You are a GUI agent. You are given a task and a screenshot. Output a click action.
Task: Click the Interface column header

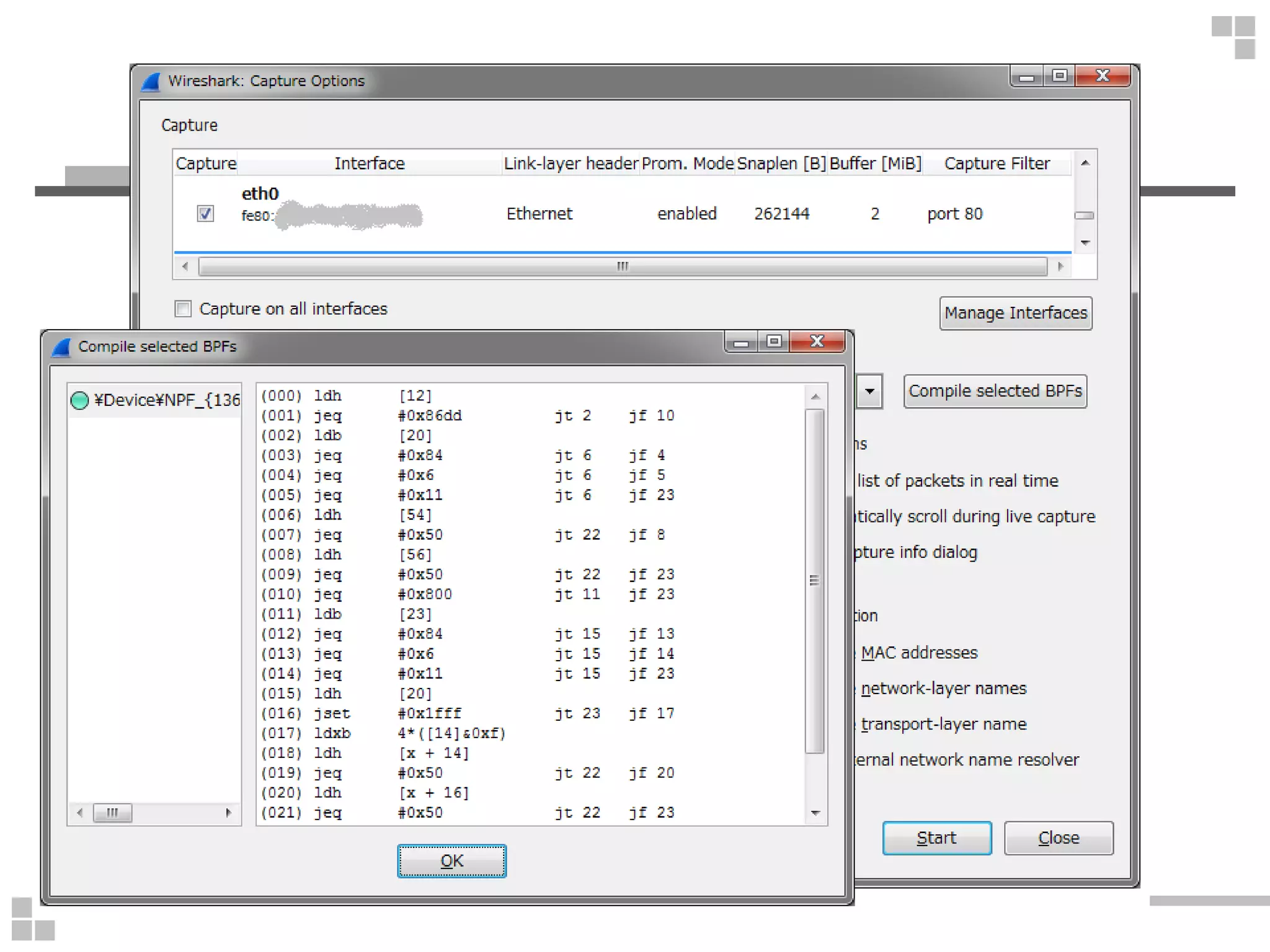(369, 164)
